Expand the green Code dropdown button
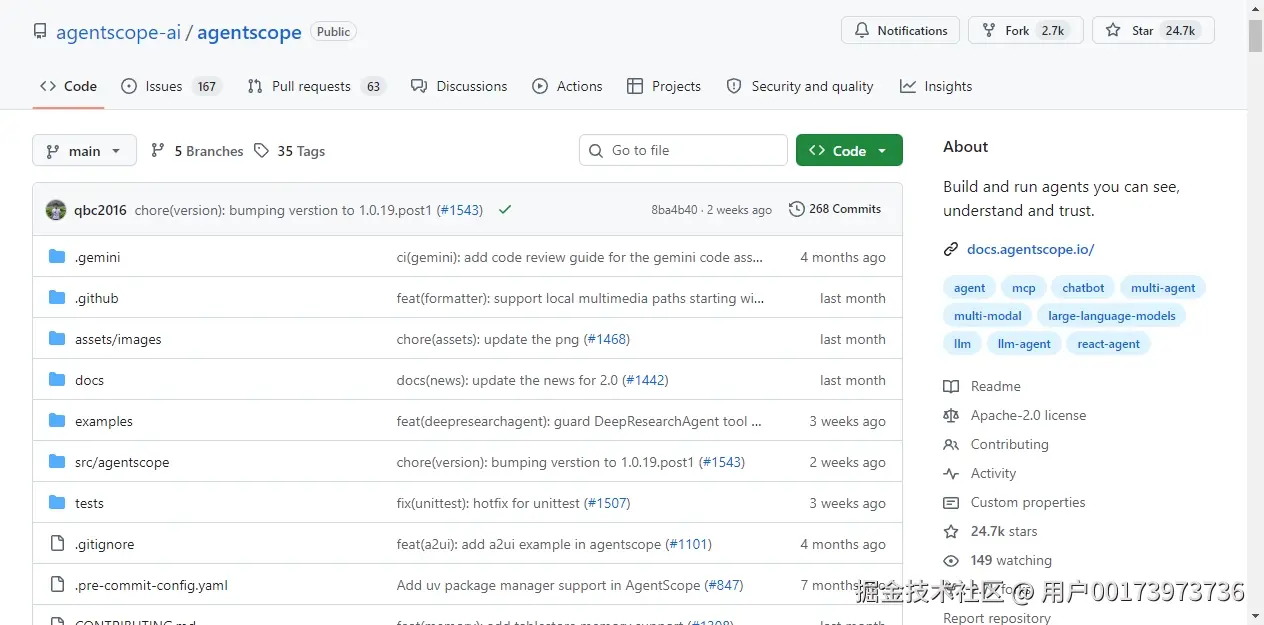 coord(849,150)
